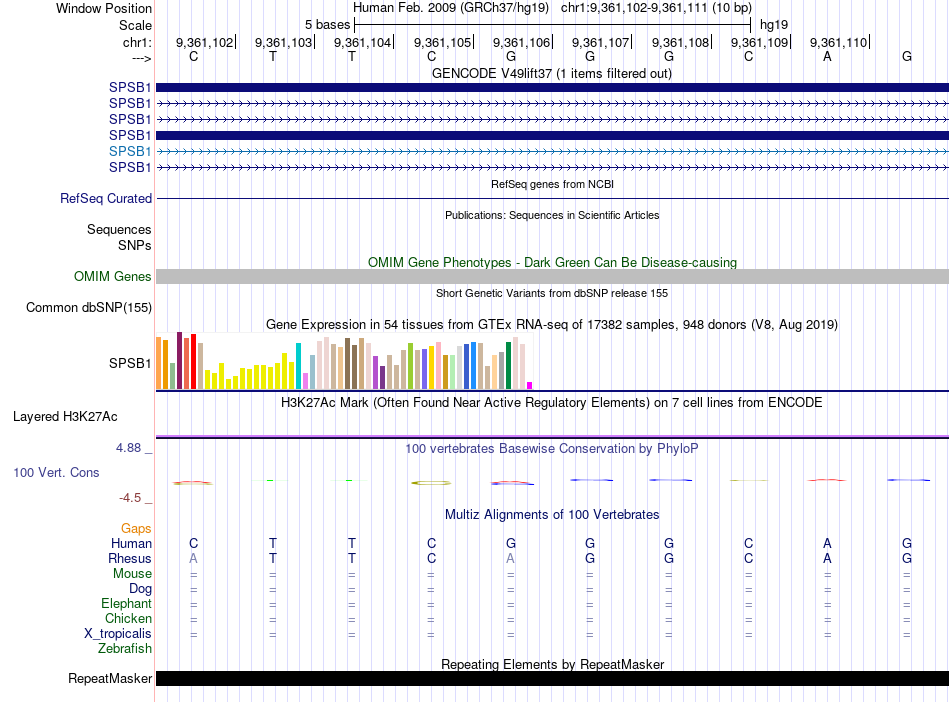Click the 4.88 PhyloP upper limit value

tap(128, 448)
